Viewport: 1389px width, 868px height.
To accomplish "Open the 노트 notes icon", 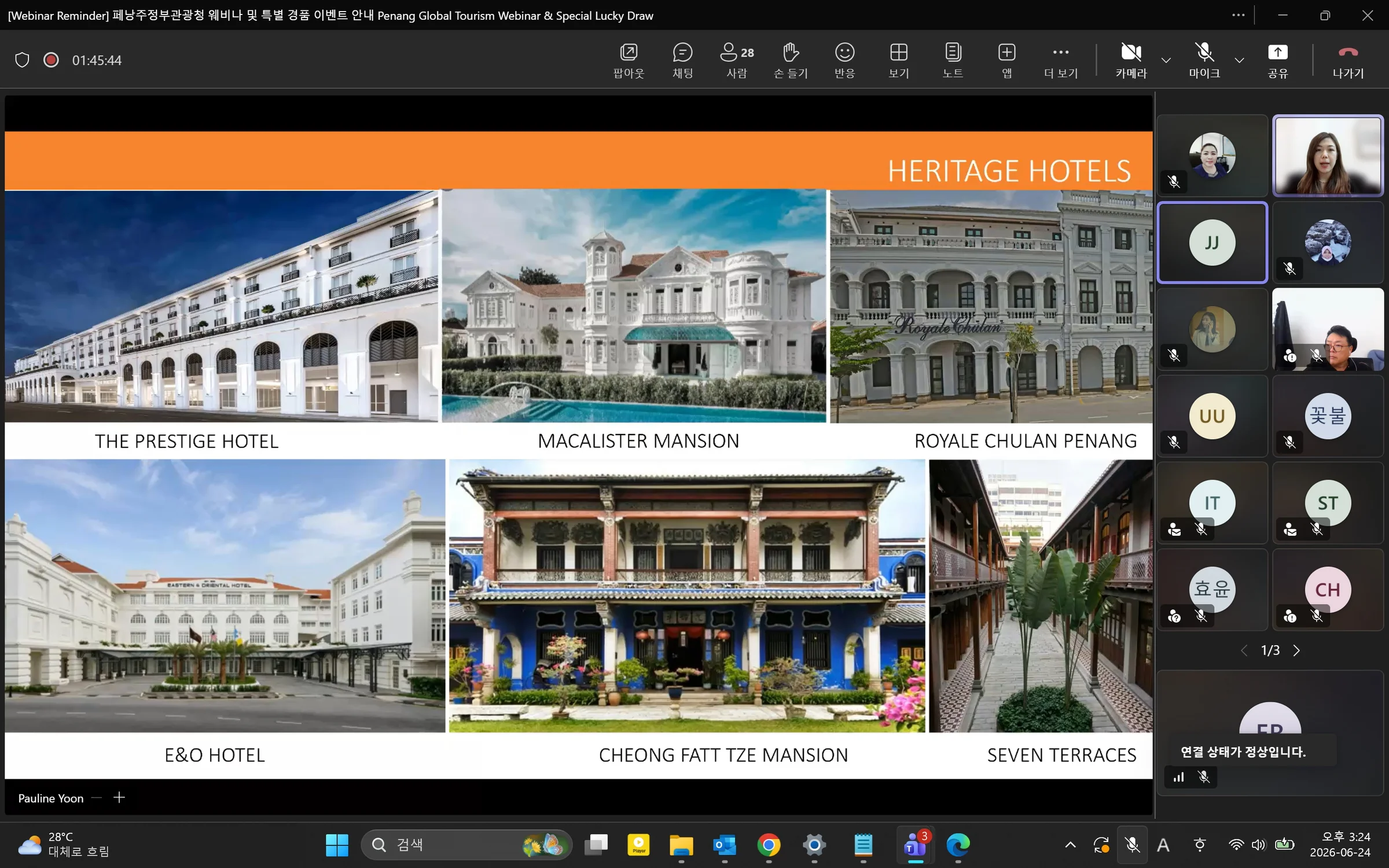I will click(953, 60).
